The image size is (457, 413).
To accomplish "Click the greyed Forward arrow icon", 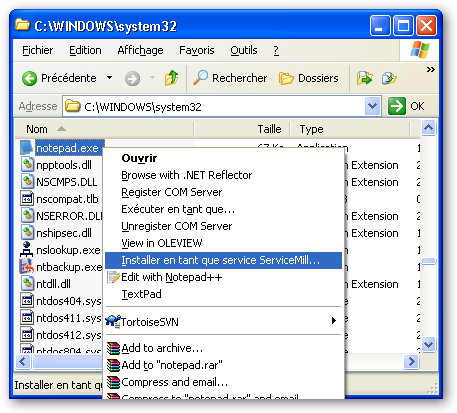I will coord(132,79).
